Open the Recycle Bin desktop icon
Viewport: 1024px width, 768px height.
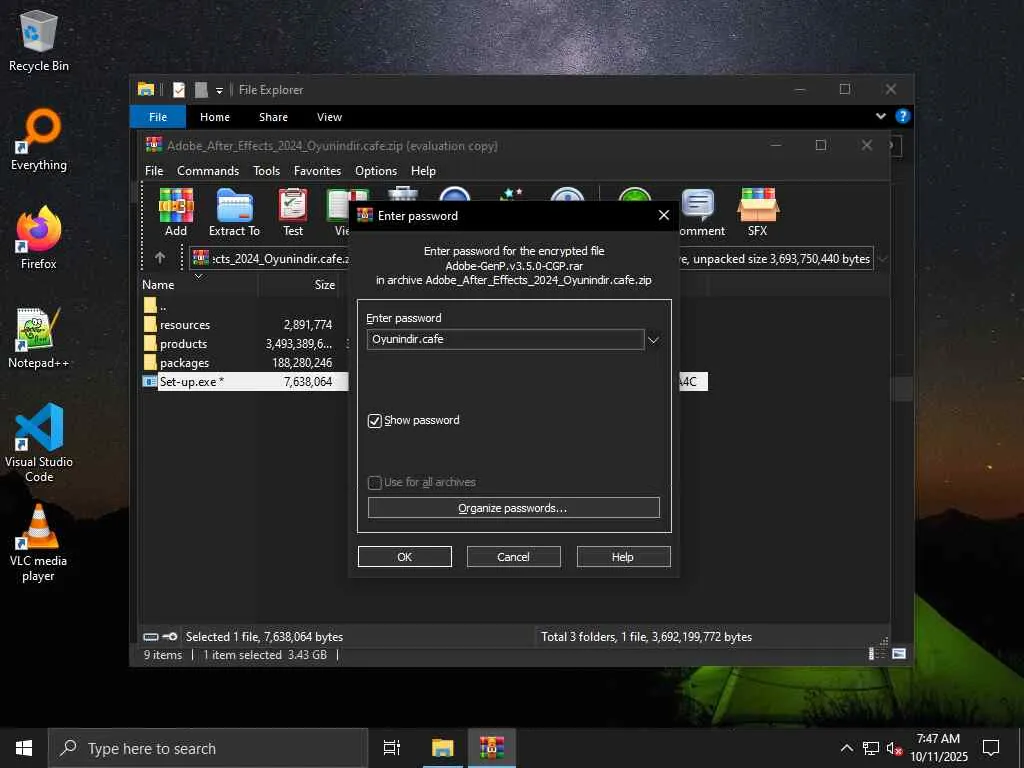click(39, 40)
